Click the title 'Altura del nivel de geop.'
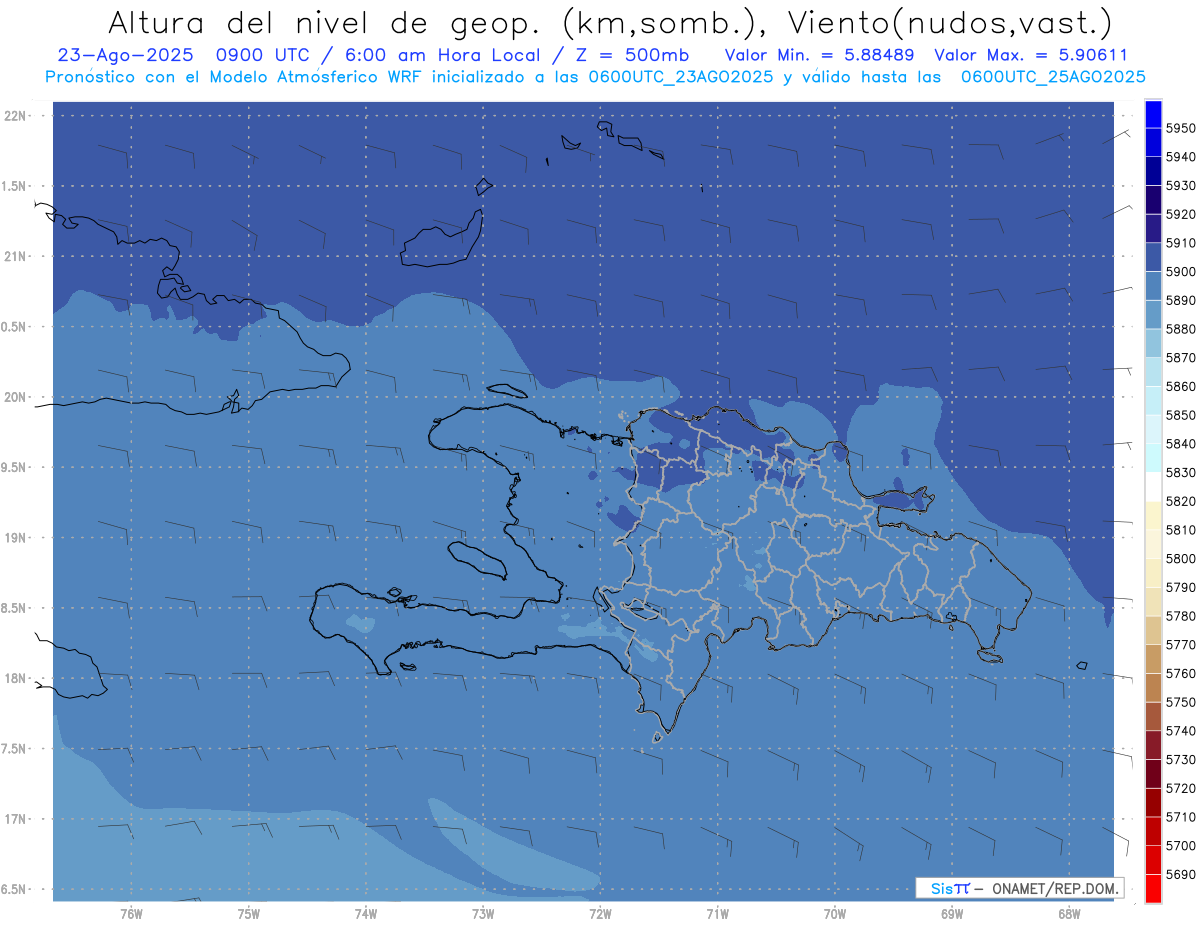1200x927 pixels. (x=324, y=22)
